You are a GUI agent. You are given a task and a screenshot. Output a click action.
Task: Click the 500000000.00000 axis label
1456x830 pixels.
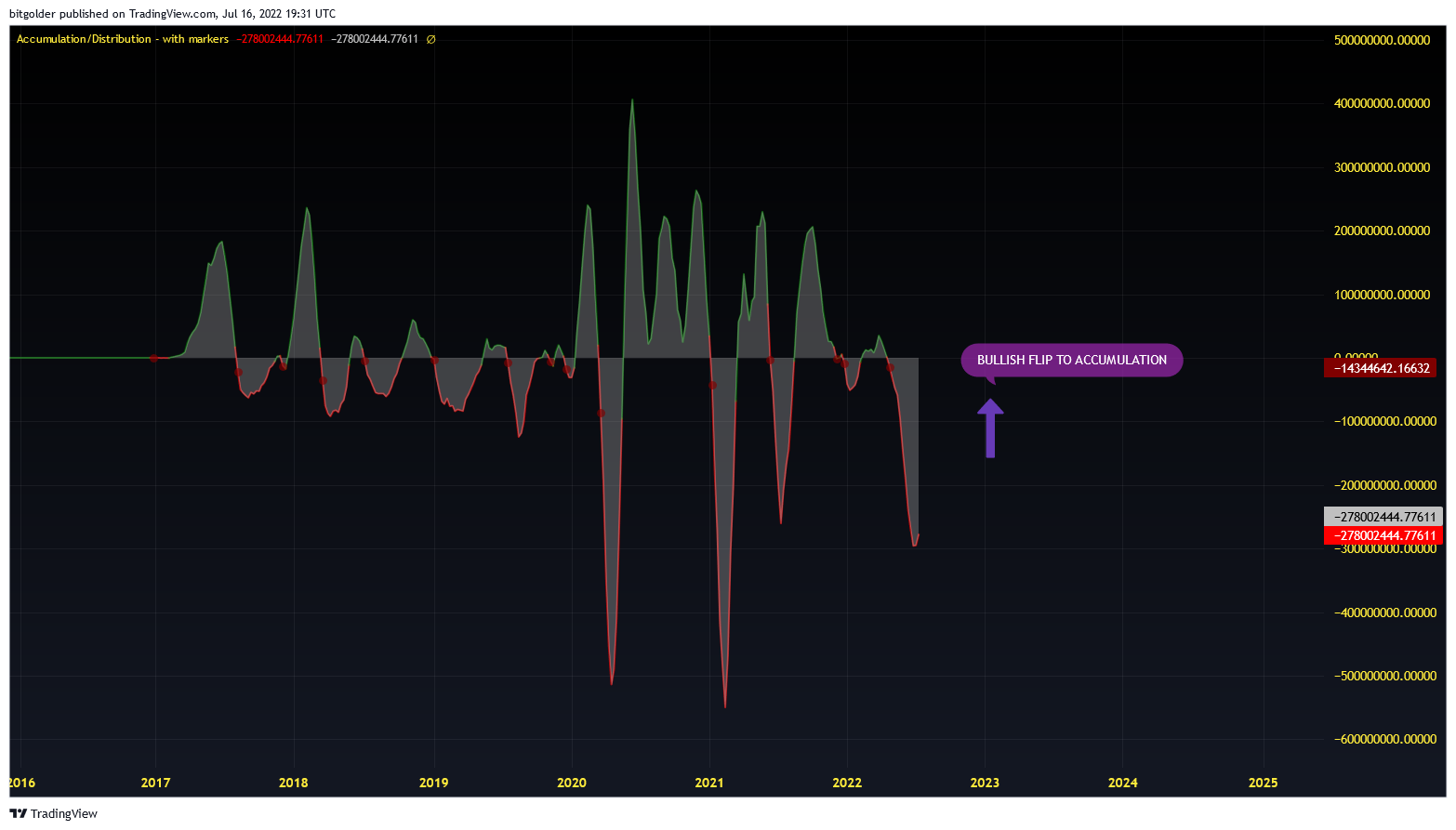click(x=1382, y=40)
